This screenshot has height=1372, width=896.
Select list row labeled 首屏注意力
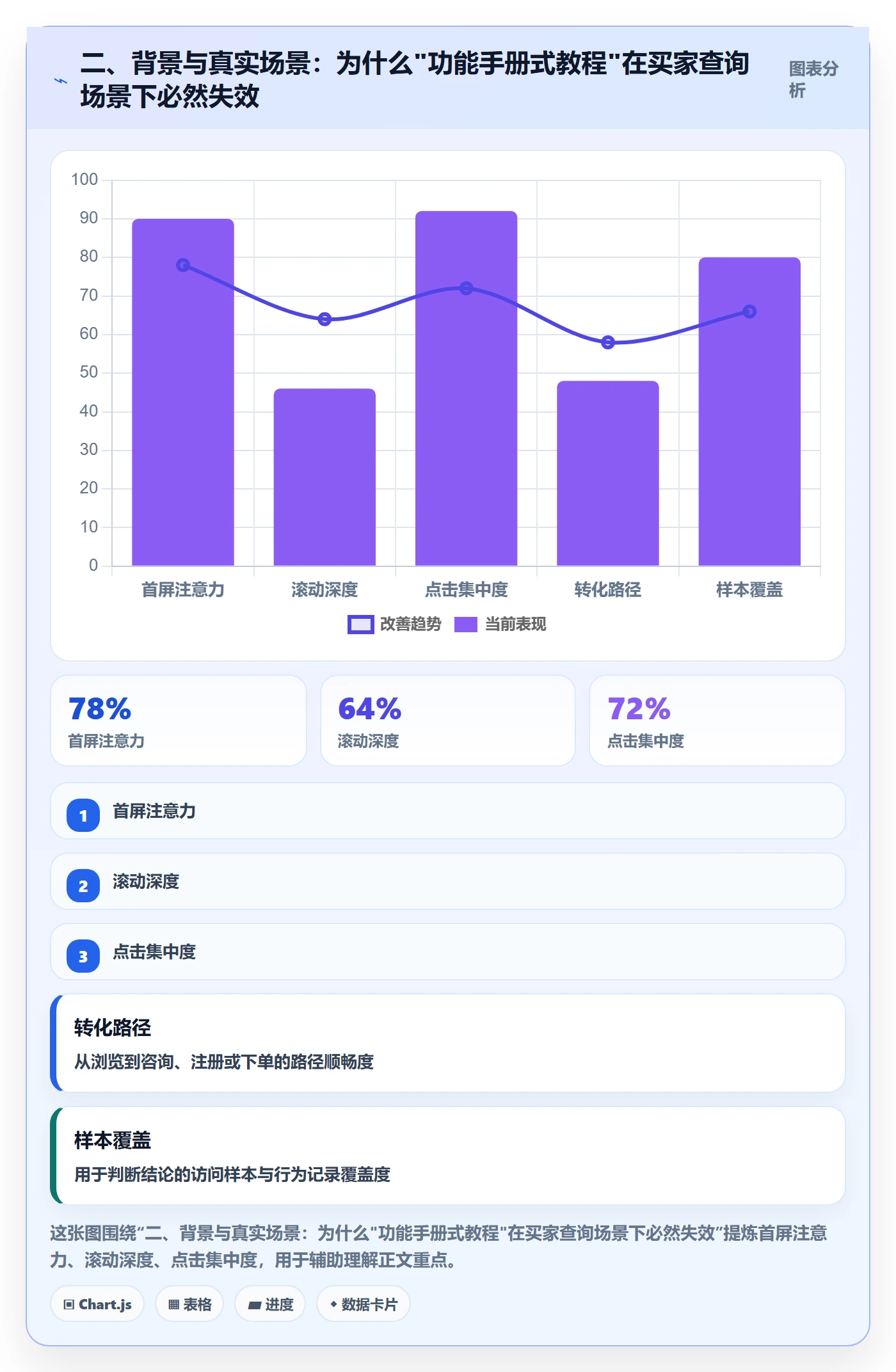coord(448,811)
